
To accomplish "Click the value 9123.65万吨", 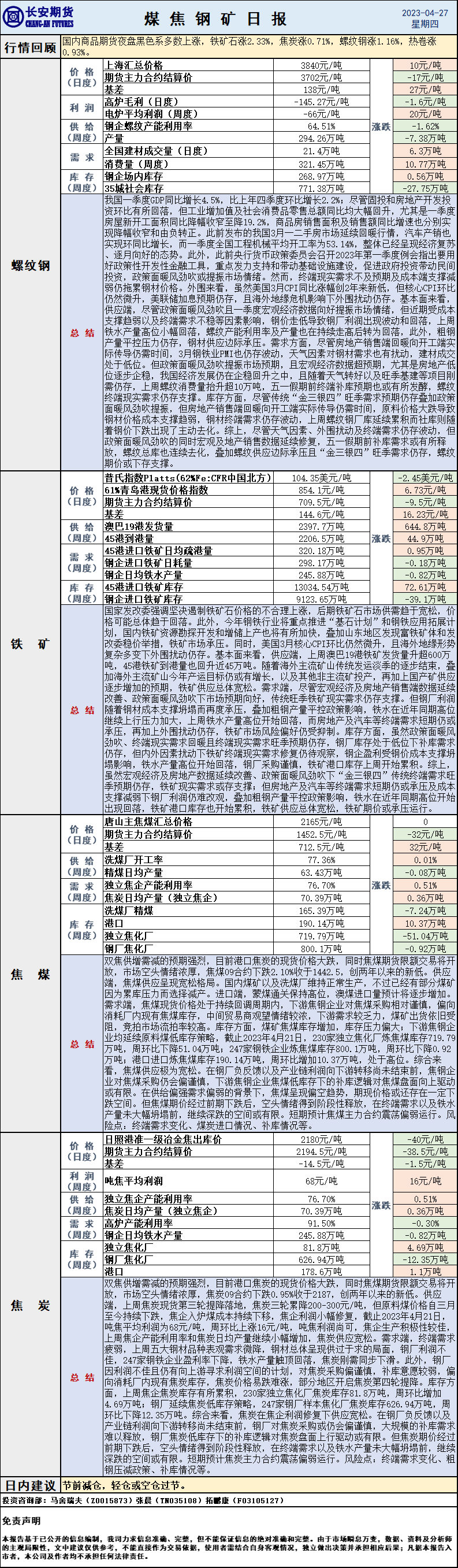I will coord(321,600).
